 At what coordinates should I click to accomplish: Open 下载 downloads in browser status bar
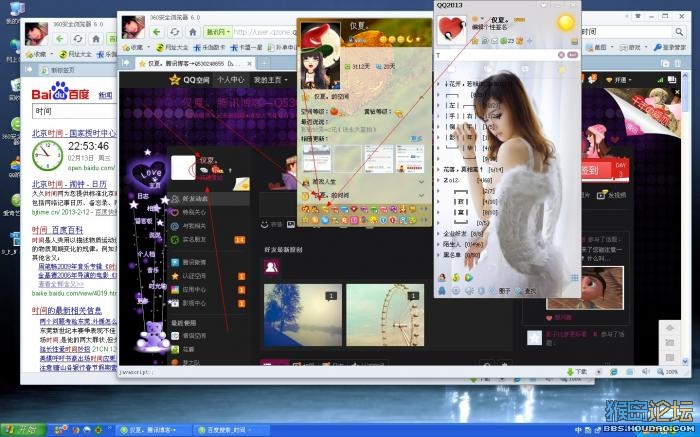coord(577,371)
